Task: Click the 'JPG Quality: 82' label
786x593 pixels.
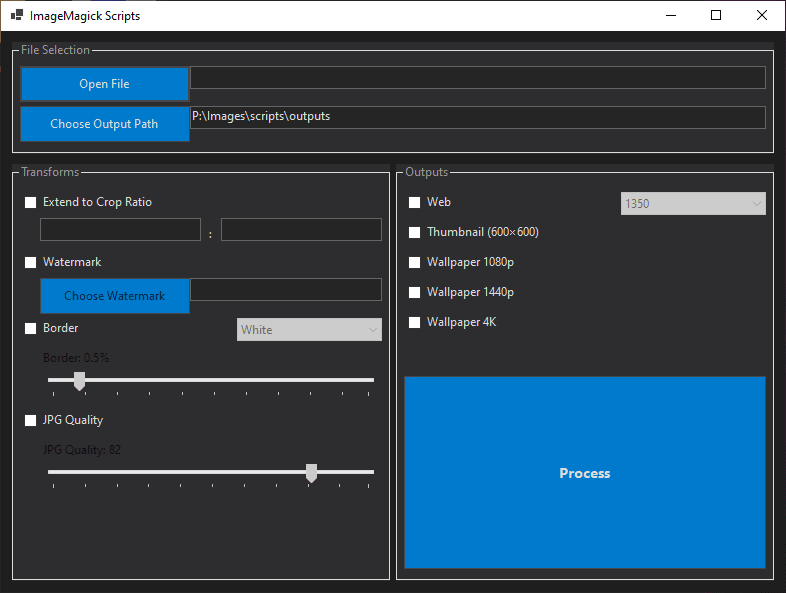Action: click(x=82, y=450)
